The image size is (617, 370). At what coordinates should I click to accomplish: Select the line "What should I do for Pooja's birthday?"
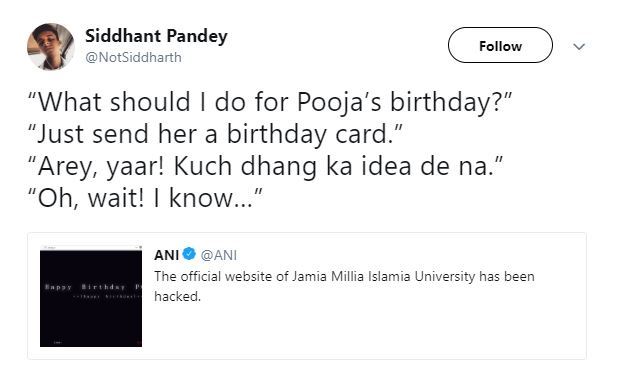click(270, 102)
